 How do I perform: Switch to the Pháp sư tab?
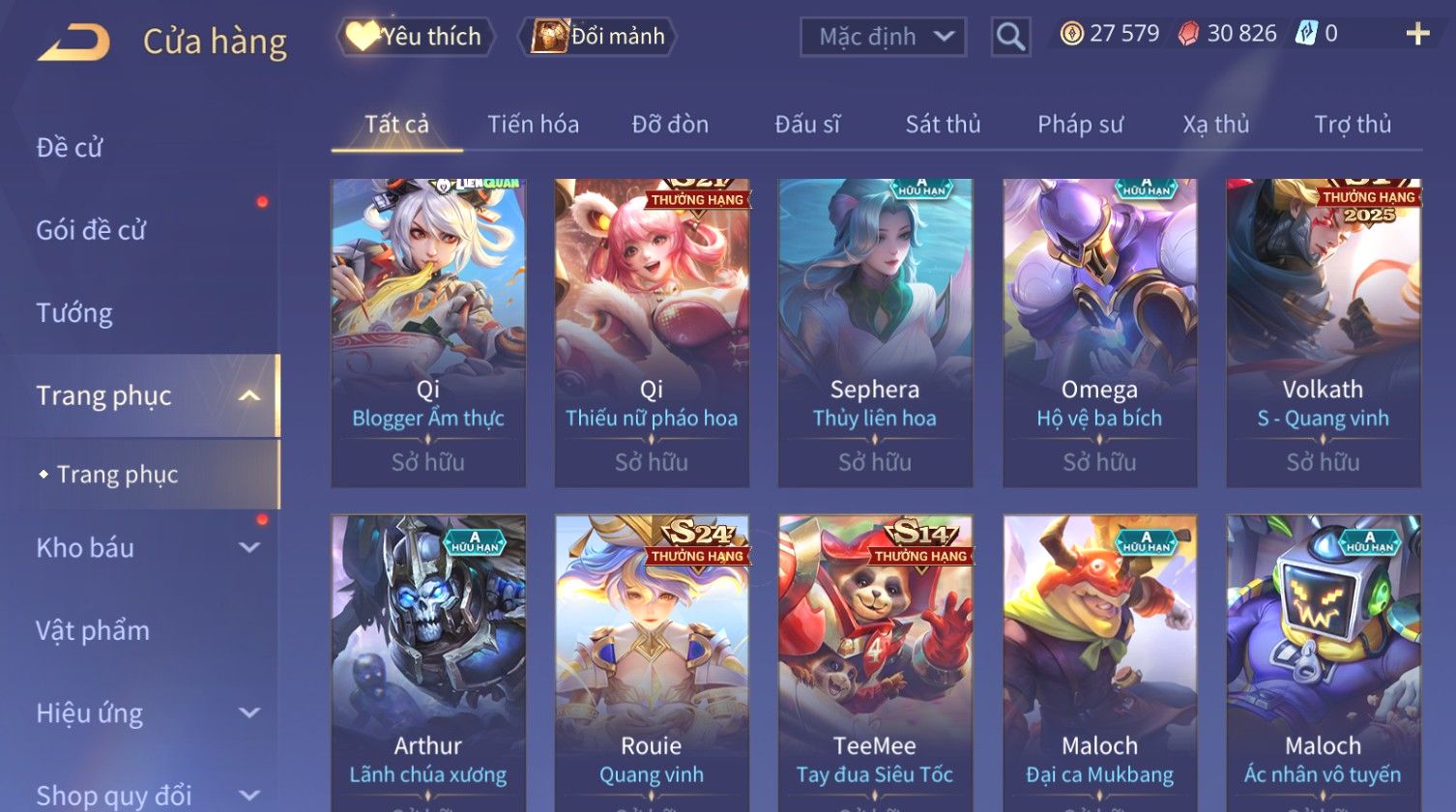tap(1080, 125)
